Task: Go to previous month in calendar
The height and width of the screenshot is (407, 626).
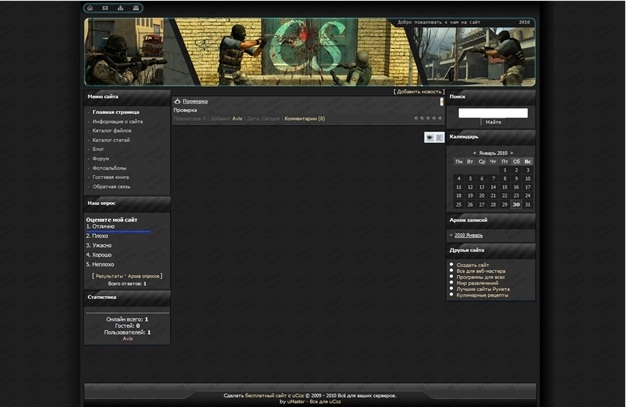Action: (474, 153)
